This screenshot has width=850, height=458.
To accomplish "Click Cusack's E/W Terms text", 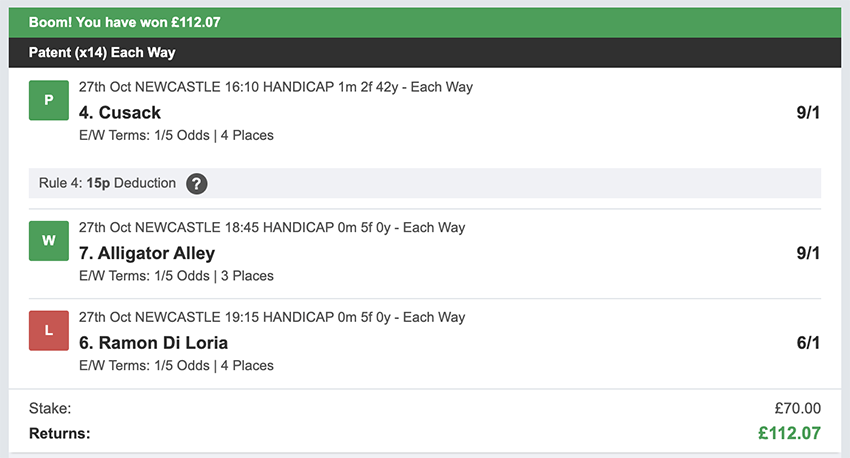I will pos(176,135).
